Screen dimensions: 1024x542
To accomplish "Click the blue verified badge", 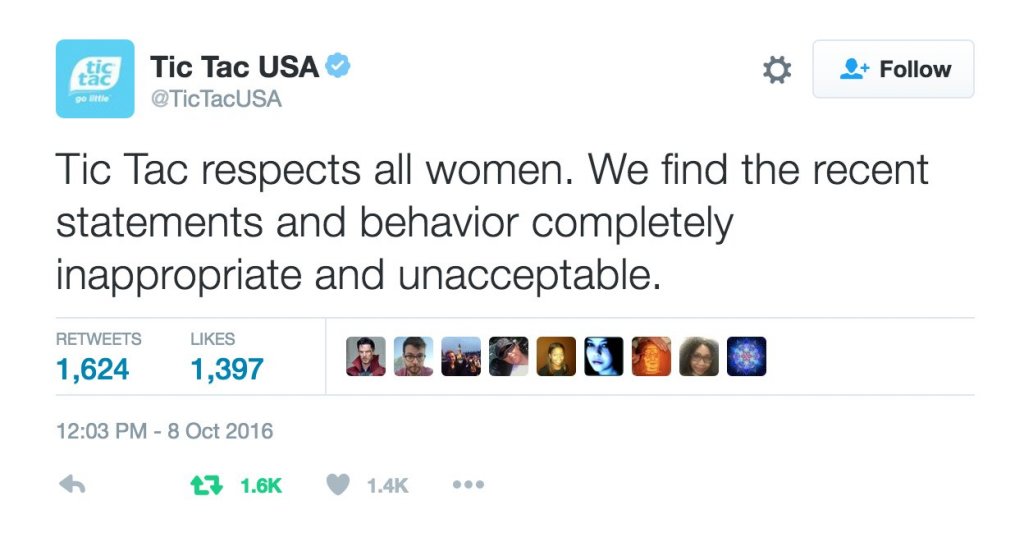I will pos(338,65).
